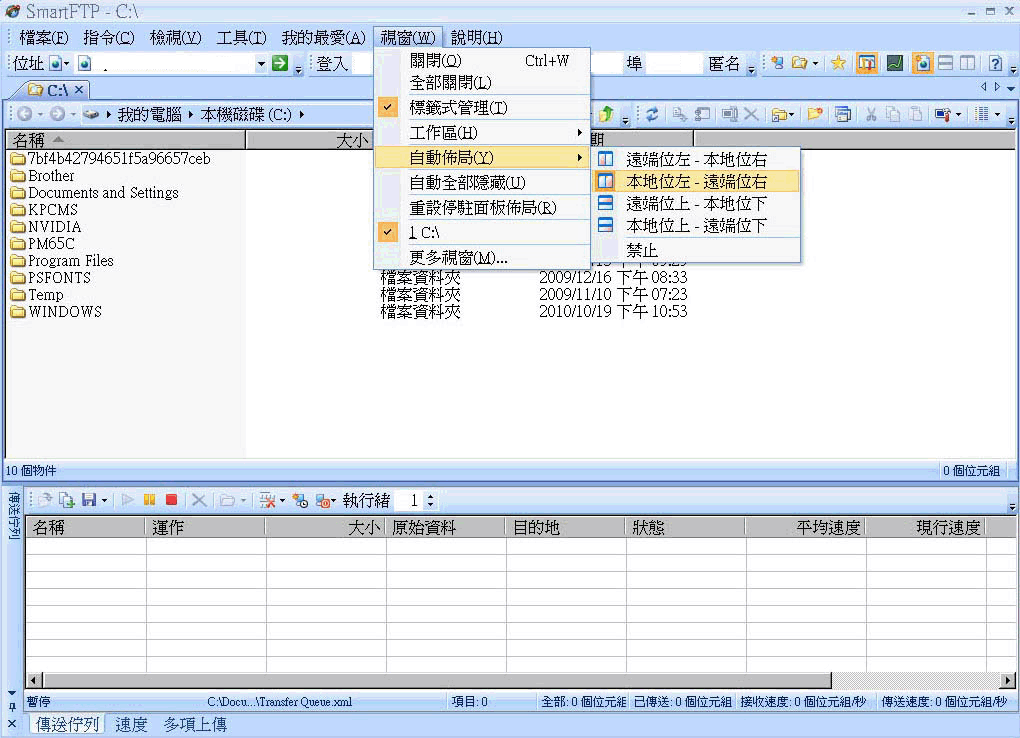Image resolution: width=1020 pixels, height=738 pixels.
Task: Click 重設停駐面板佈局(R) menu entry
Action: [483, 208]
